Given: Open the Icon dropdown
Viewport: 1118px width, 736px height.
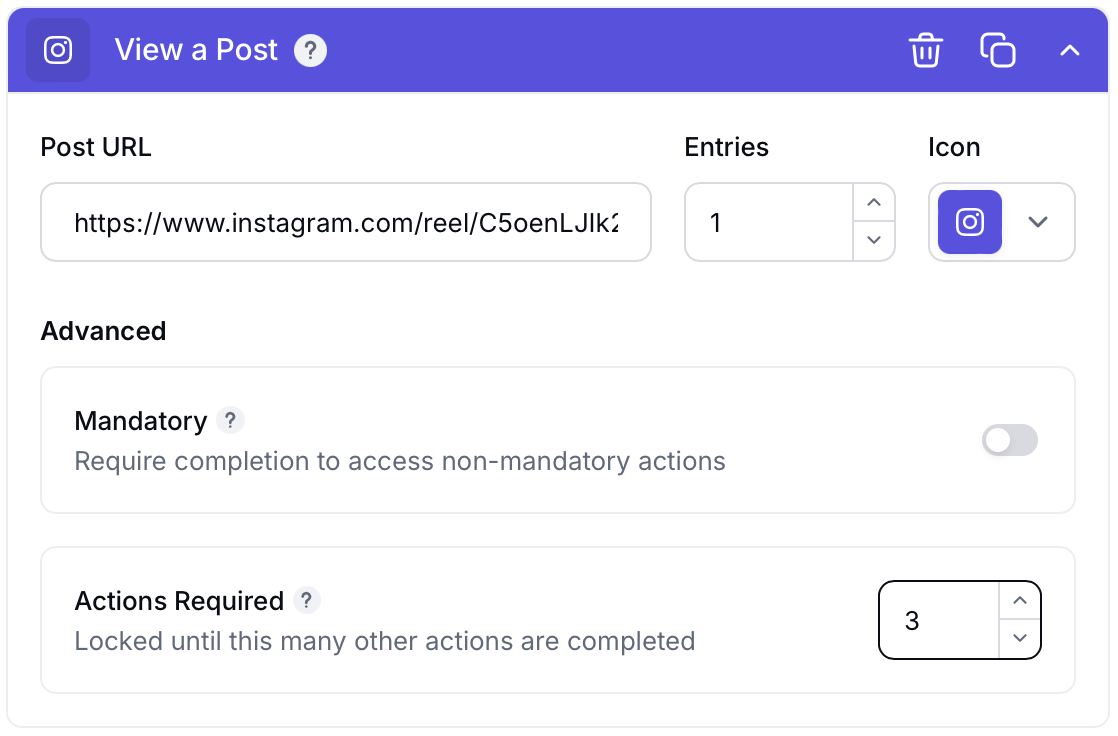Looking at the screenshot, I should pyautogui.click(x=1038, y=222).
